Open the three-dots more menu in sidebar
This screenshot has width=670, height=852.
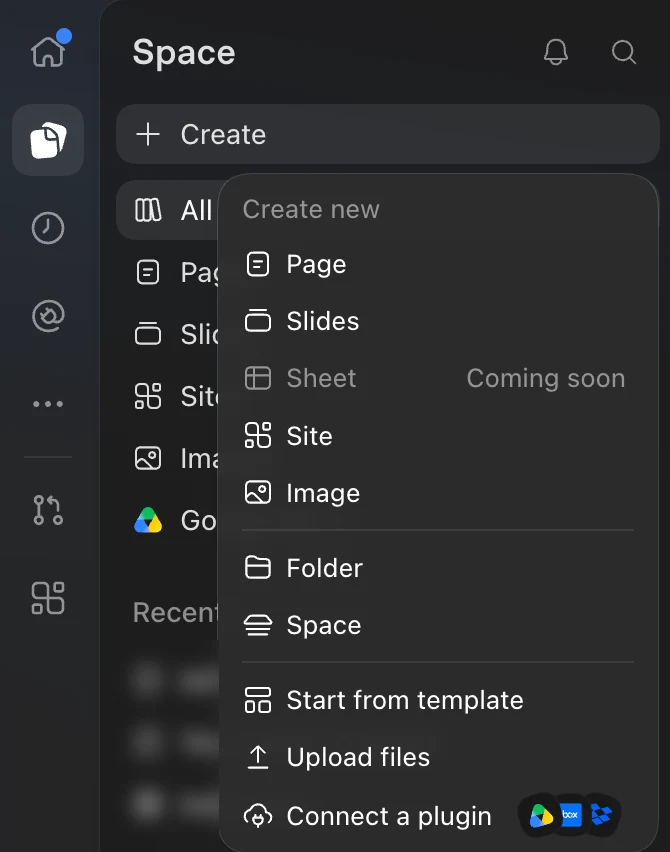[x=48, y=404]
